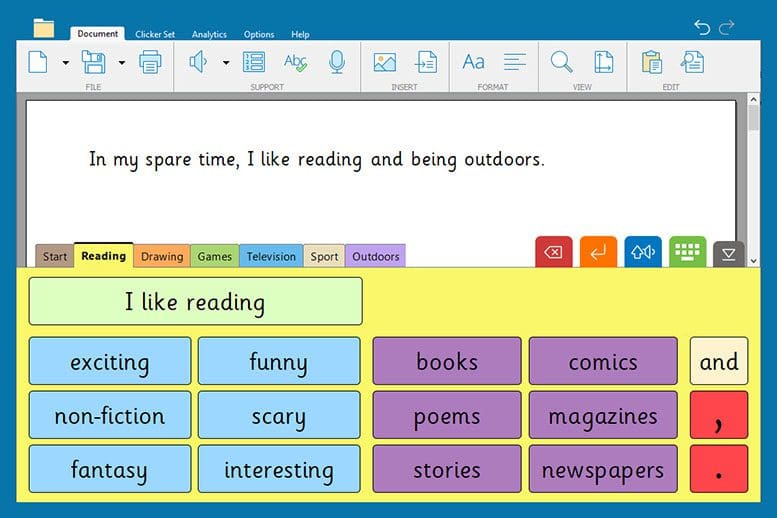Run the Abc spell check
Screen dimensions: 777x518
[295, 62]
